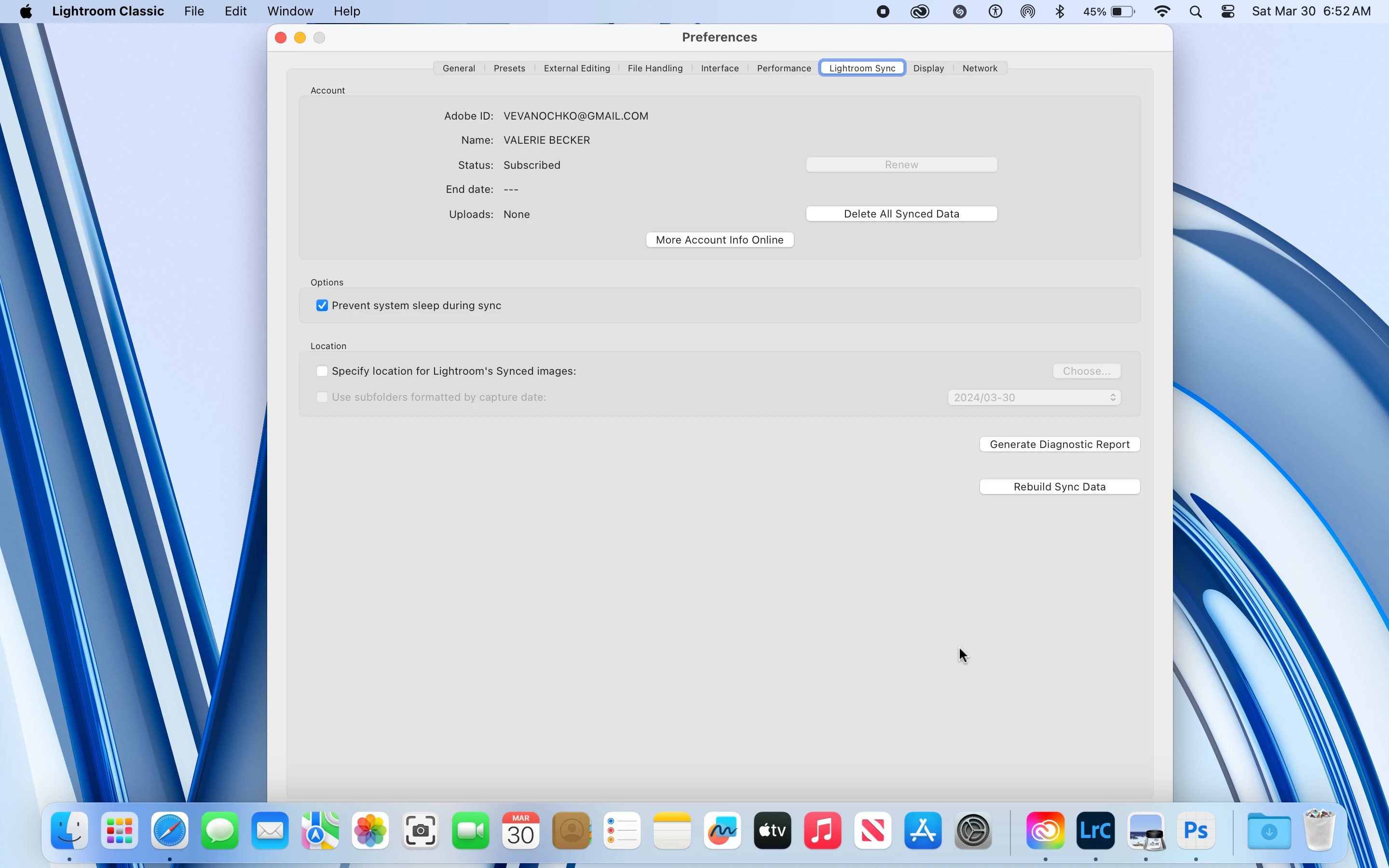Expand the capture date format dropdown

pyautogui.click(x=1034, y=397)
